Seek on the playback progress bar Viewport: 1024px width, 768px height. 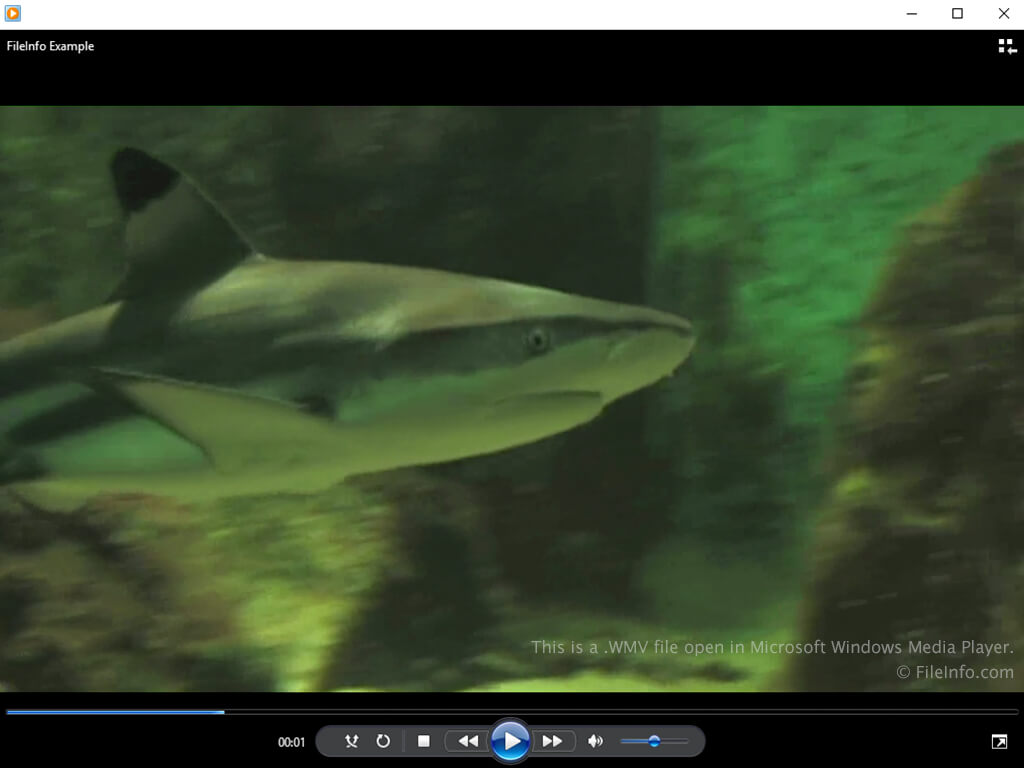(512, 712)
